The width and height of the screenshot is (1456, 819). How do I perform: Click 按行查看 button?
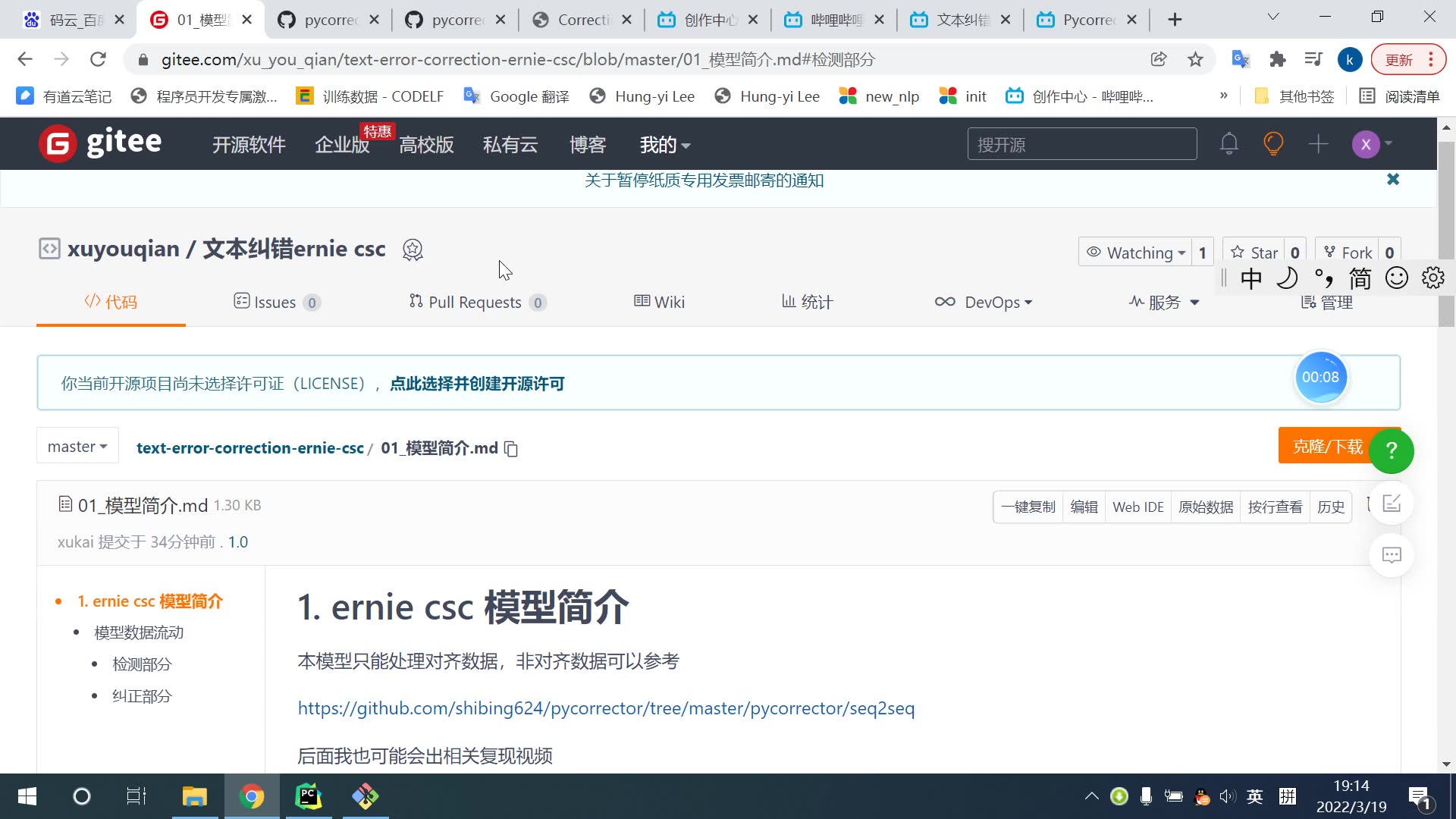tap(1276, 507)
